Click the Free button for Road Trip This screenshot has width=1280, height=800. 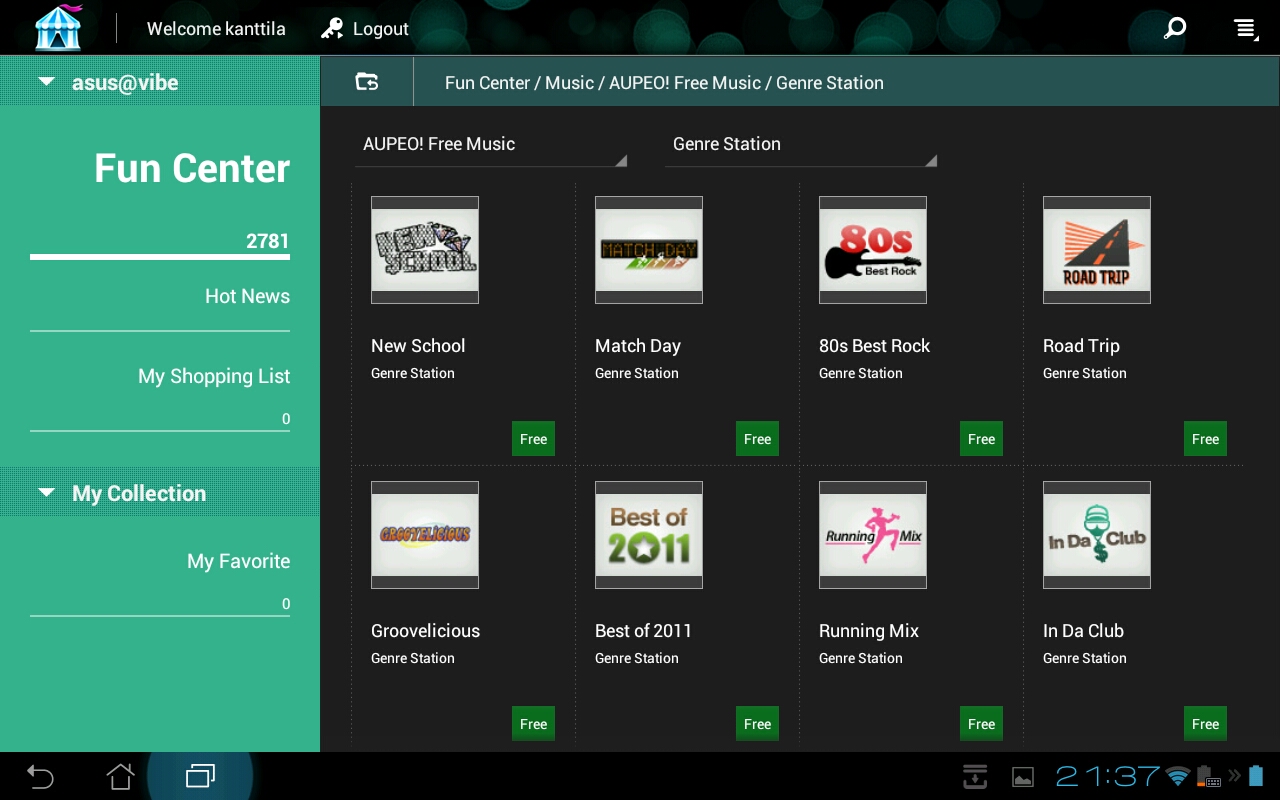(x=1206, y=439)
